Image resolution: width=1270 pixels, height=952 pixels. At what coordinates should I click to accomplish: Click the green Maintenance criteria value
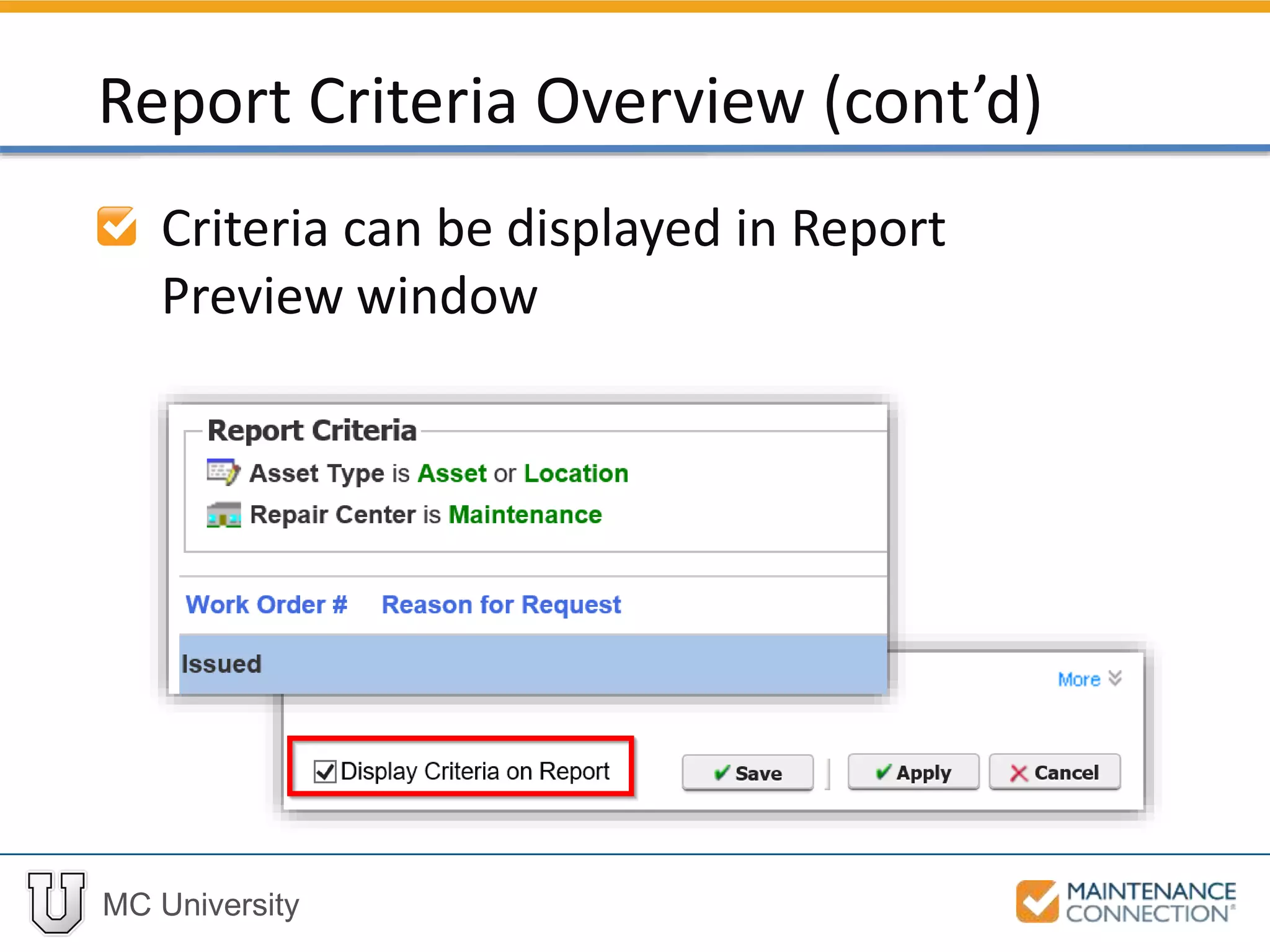tap(525, 515)
